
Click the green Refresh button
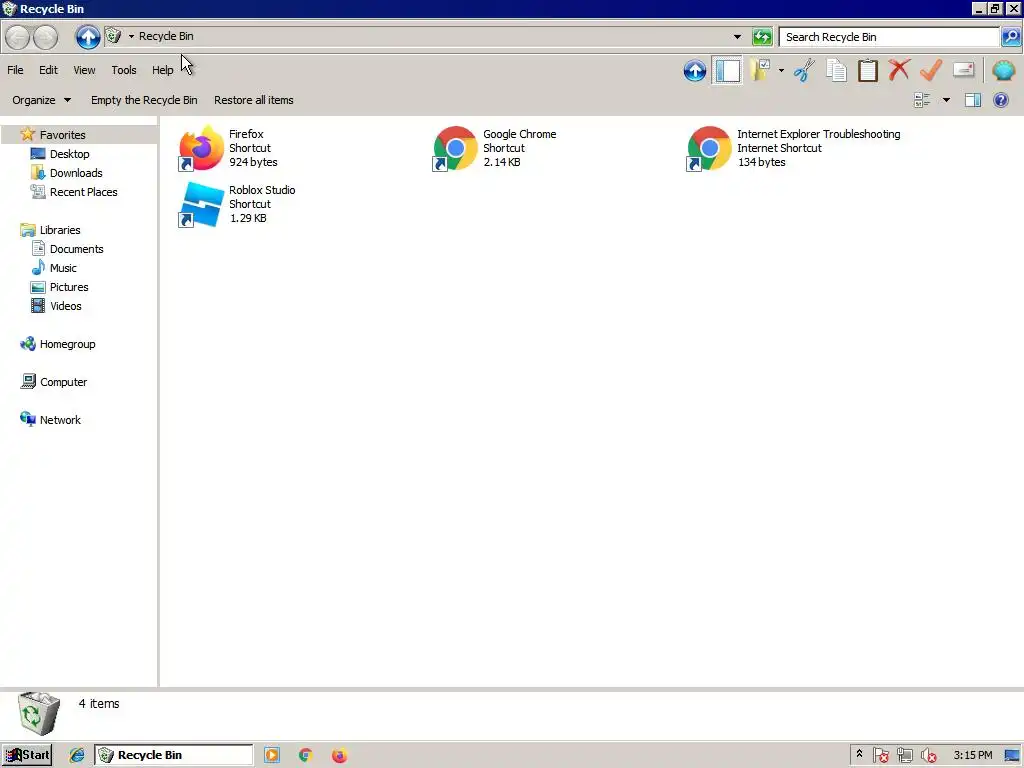762,37
